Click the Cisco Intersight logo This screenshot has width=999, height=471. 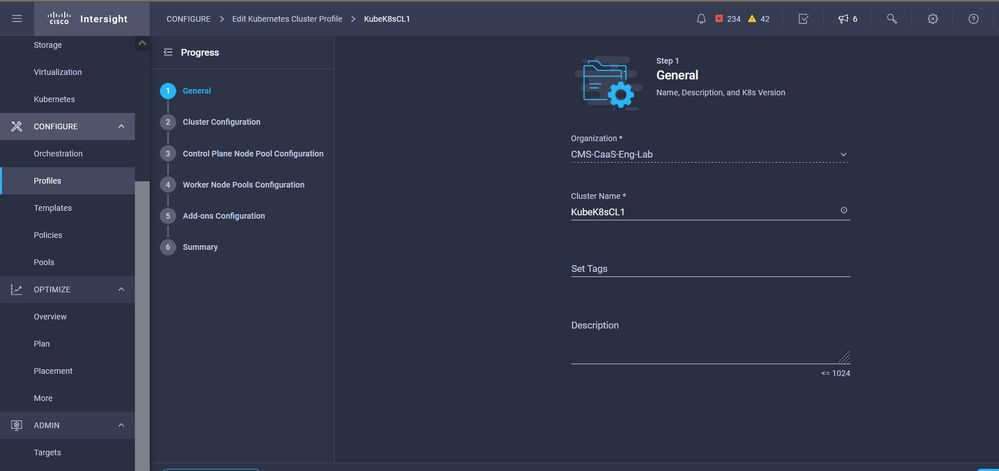87,18
